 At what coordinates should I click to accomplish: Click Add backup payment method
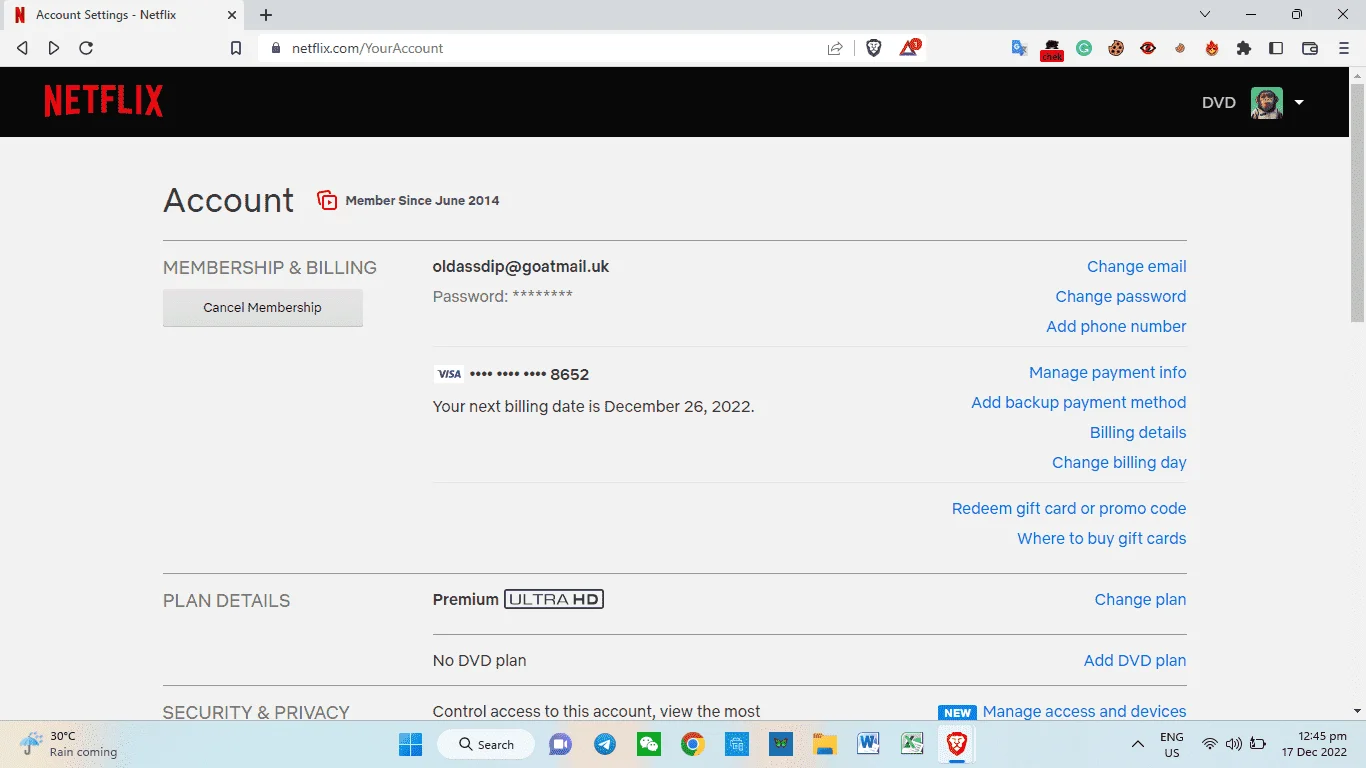pos(1079,402)
